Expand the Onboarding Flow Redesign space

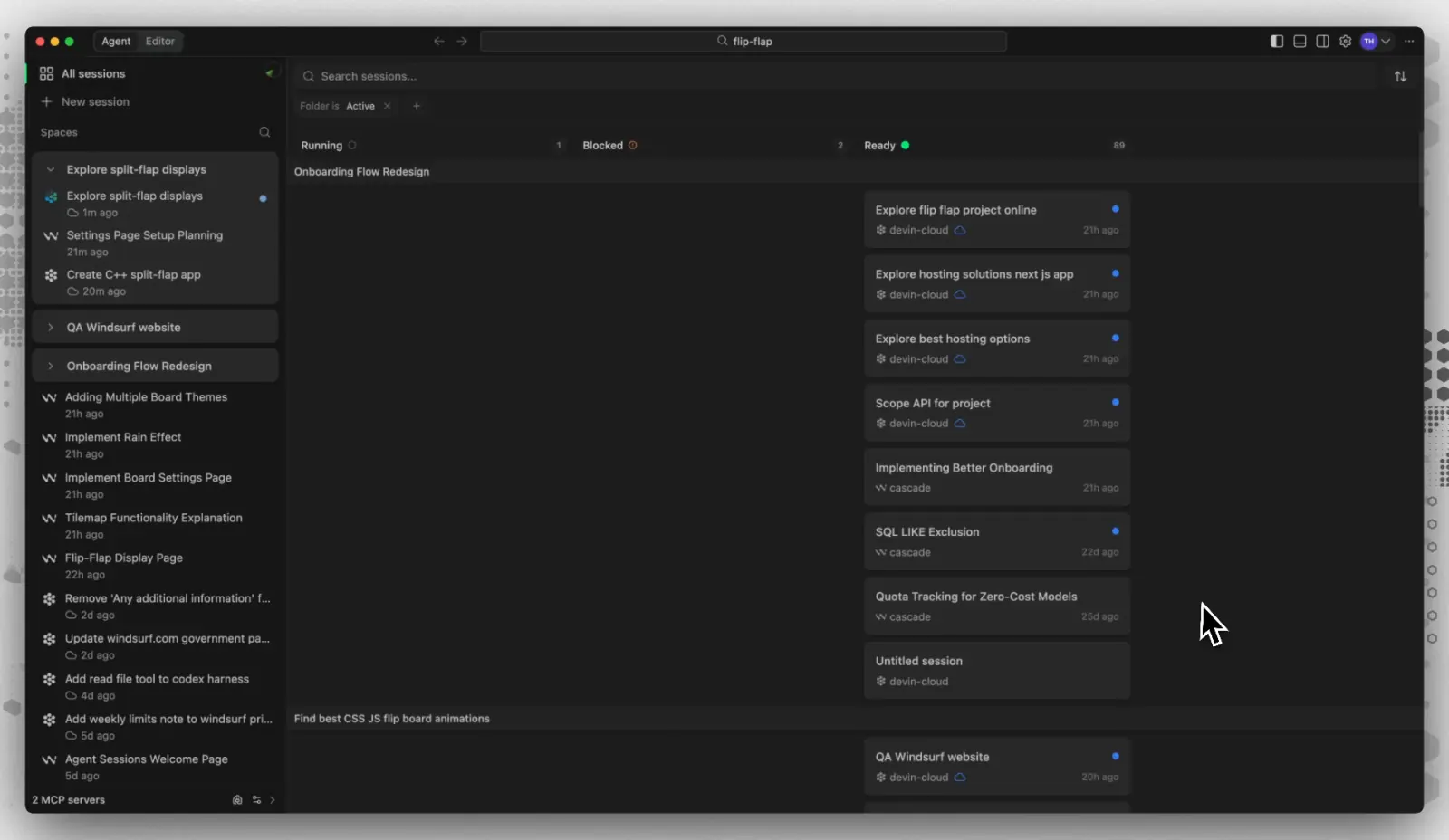coord(51,366)
